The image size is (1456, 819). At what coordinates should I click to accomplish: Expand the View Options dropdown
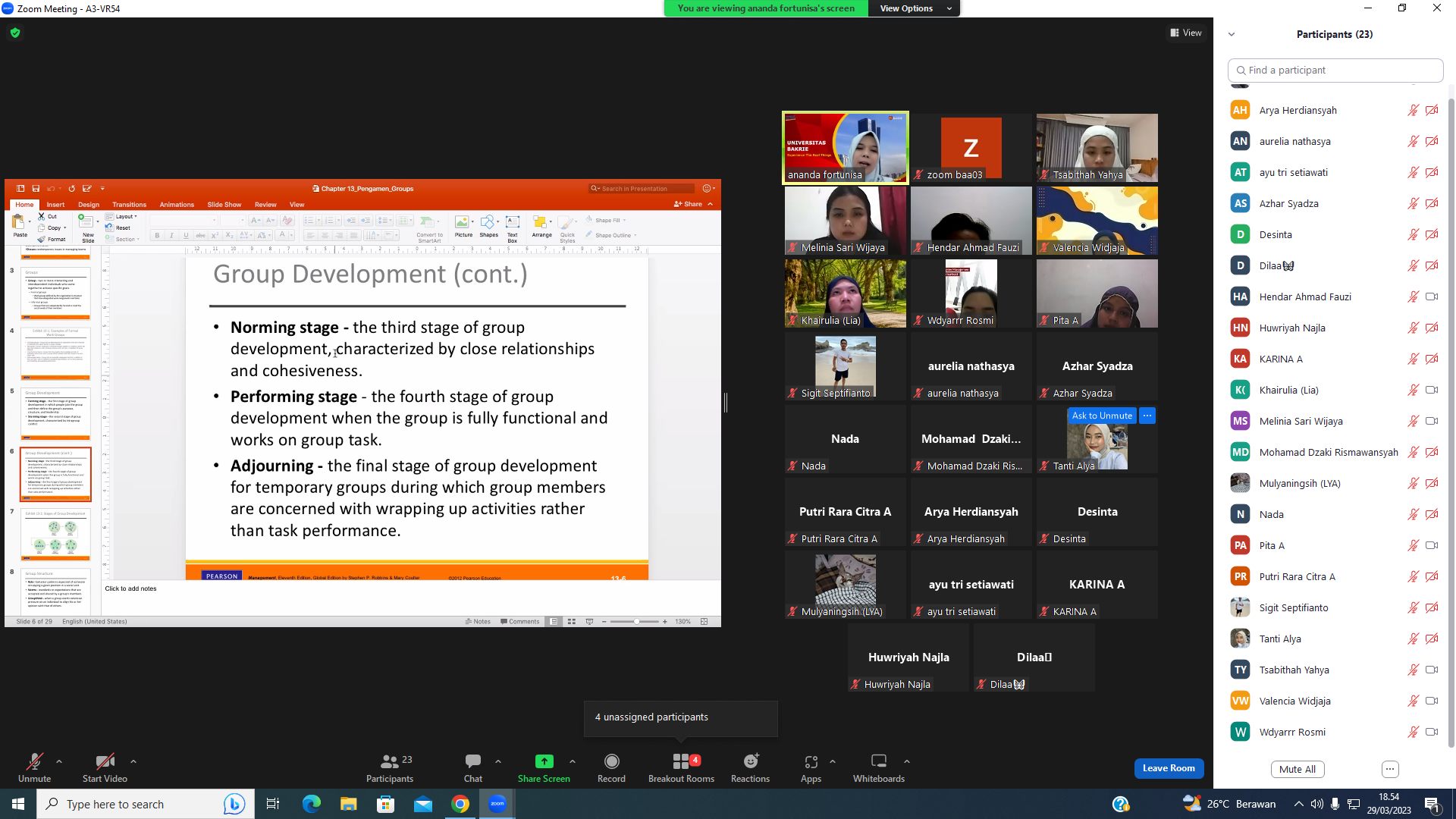(916, 8)
